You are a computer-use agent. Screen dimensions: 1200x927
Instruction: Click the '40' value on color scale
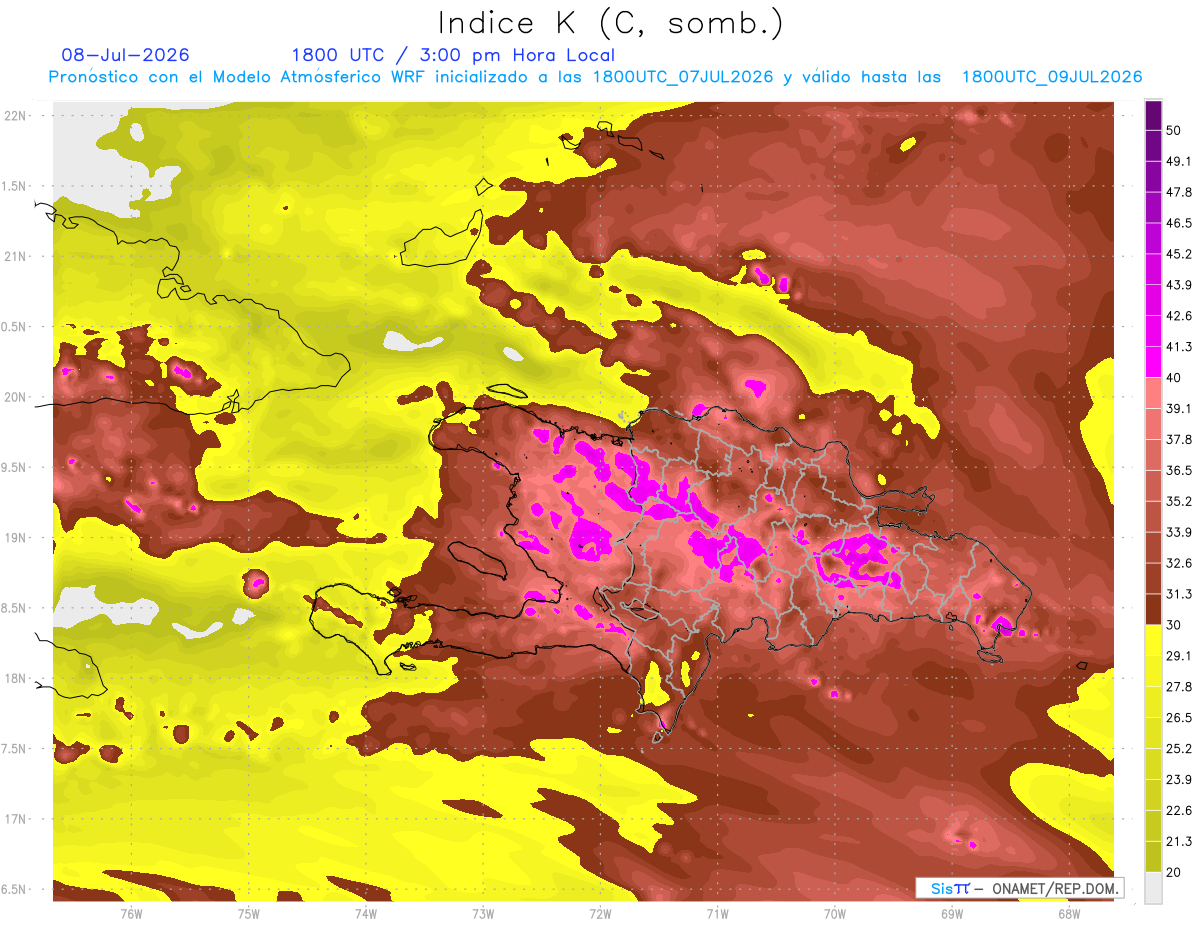(1174, 378)
